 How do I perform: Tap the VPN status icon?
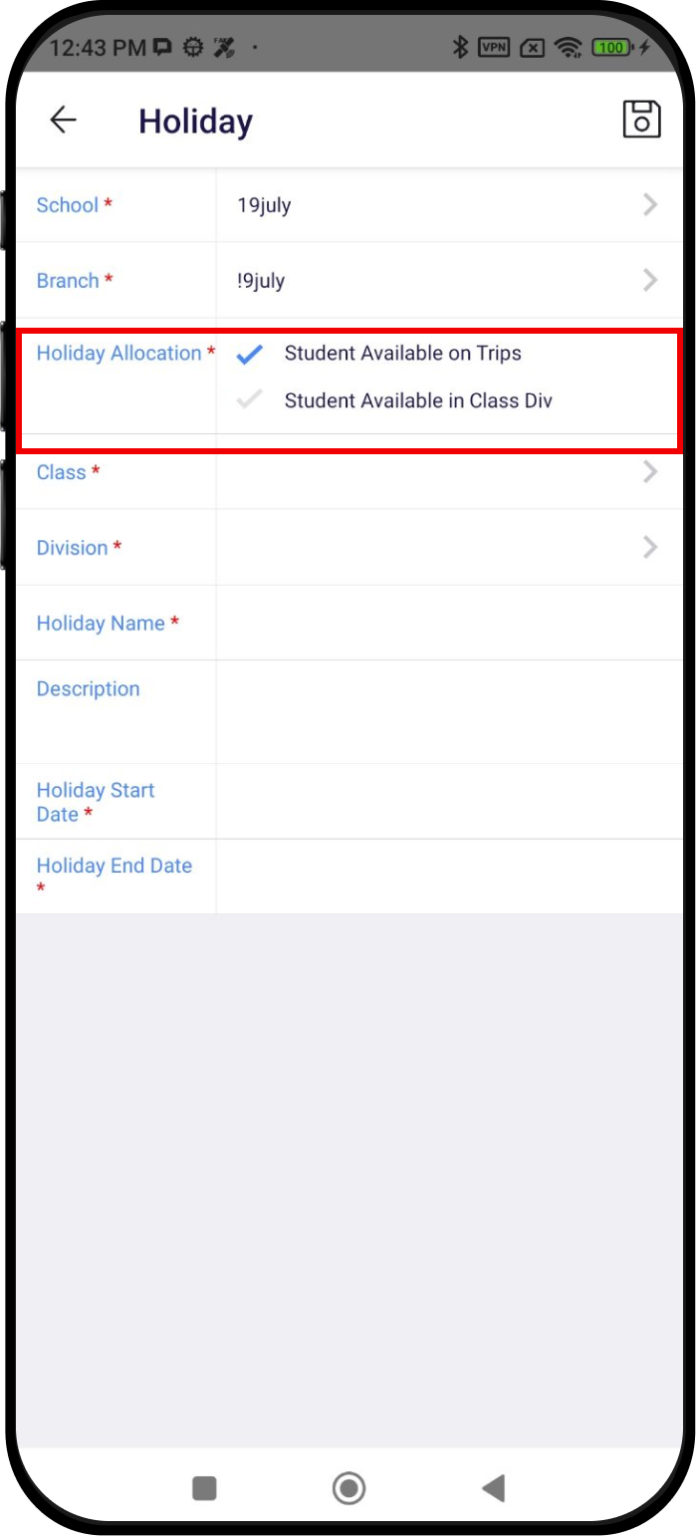tap(494, 46)
